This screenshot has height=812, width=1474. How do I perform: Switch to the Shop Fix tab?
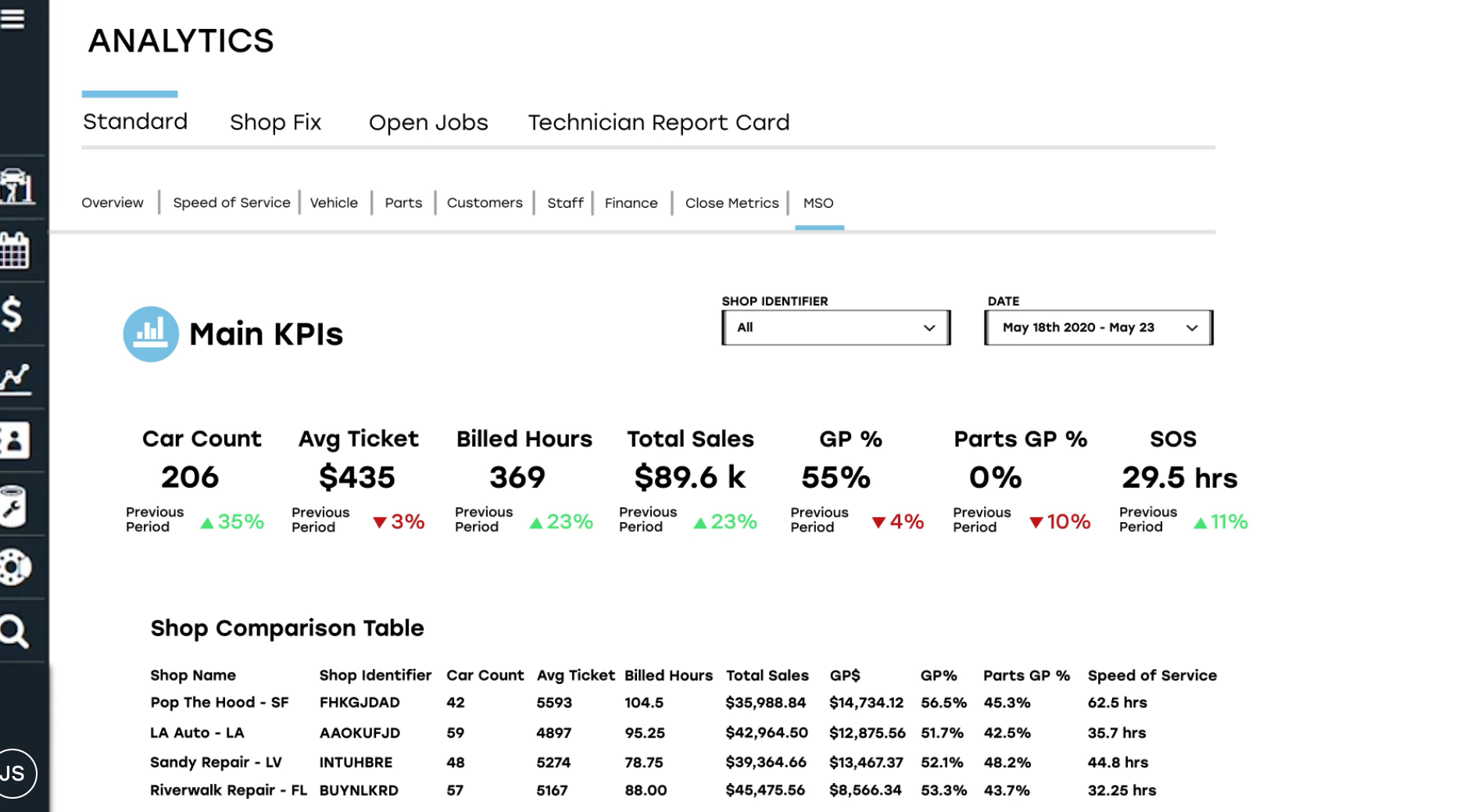pos(275,122)
